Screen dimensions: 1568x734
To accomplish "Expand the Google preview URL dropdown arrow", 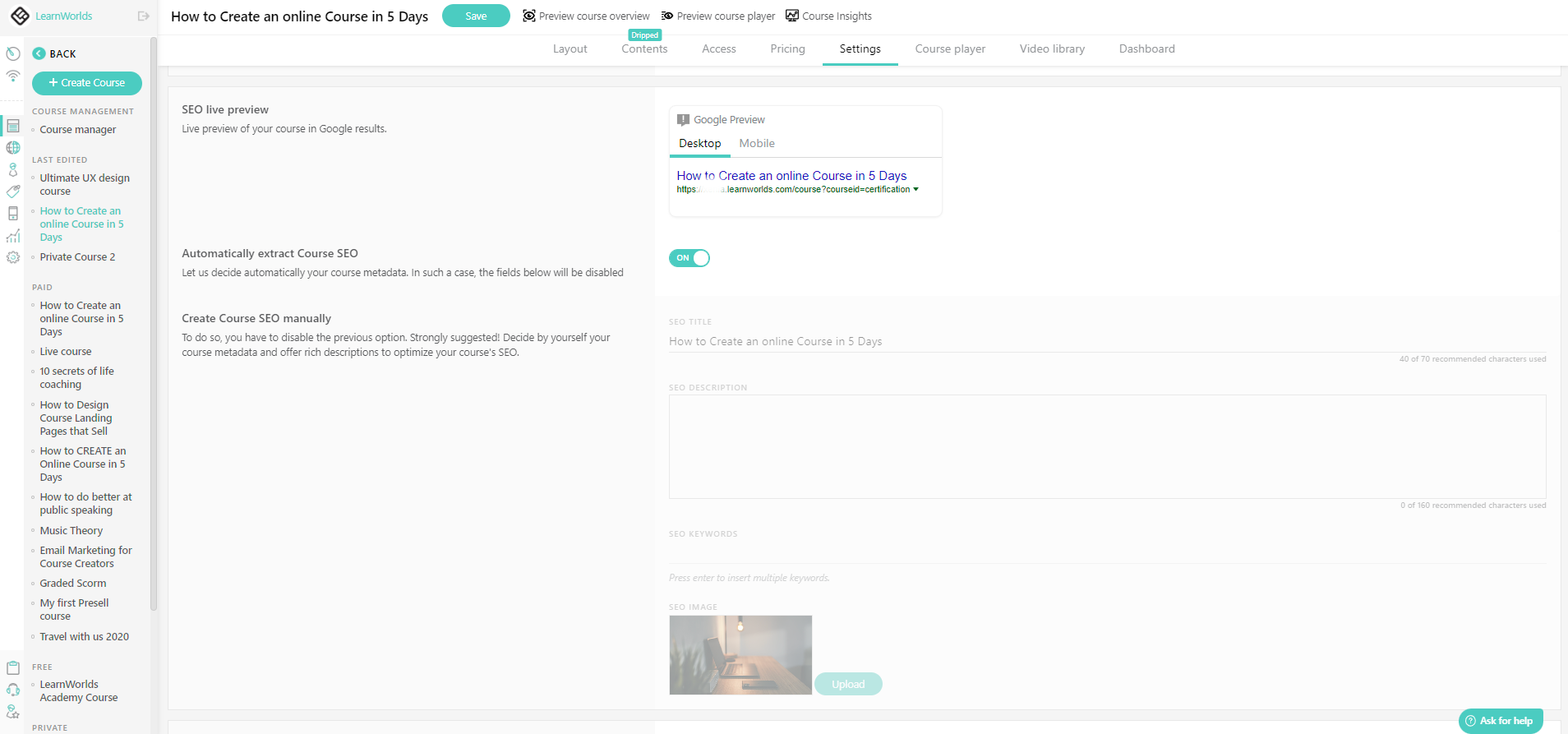I will tap(916, 190).
